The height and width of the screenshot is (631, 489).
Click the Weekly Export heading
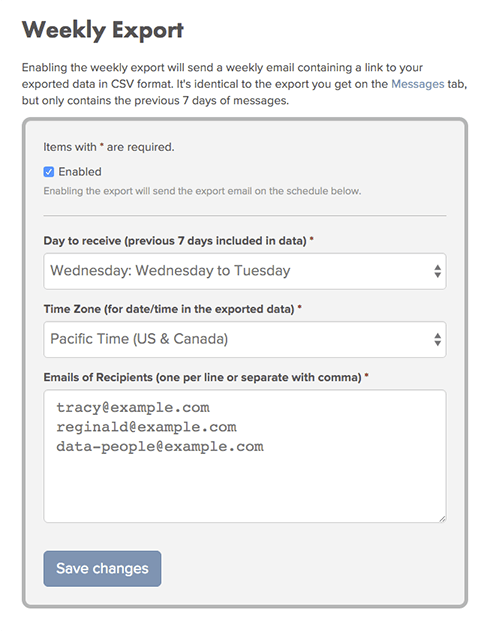[x=103, y=30]
